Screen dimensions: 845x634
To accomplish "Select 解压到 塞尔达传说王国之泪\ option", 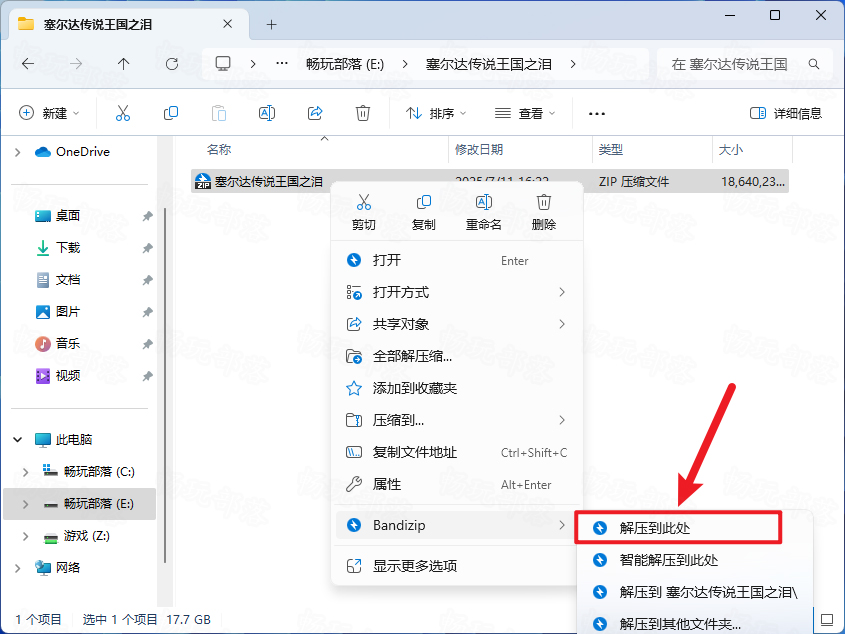I will point(694,592).
